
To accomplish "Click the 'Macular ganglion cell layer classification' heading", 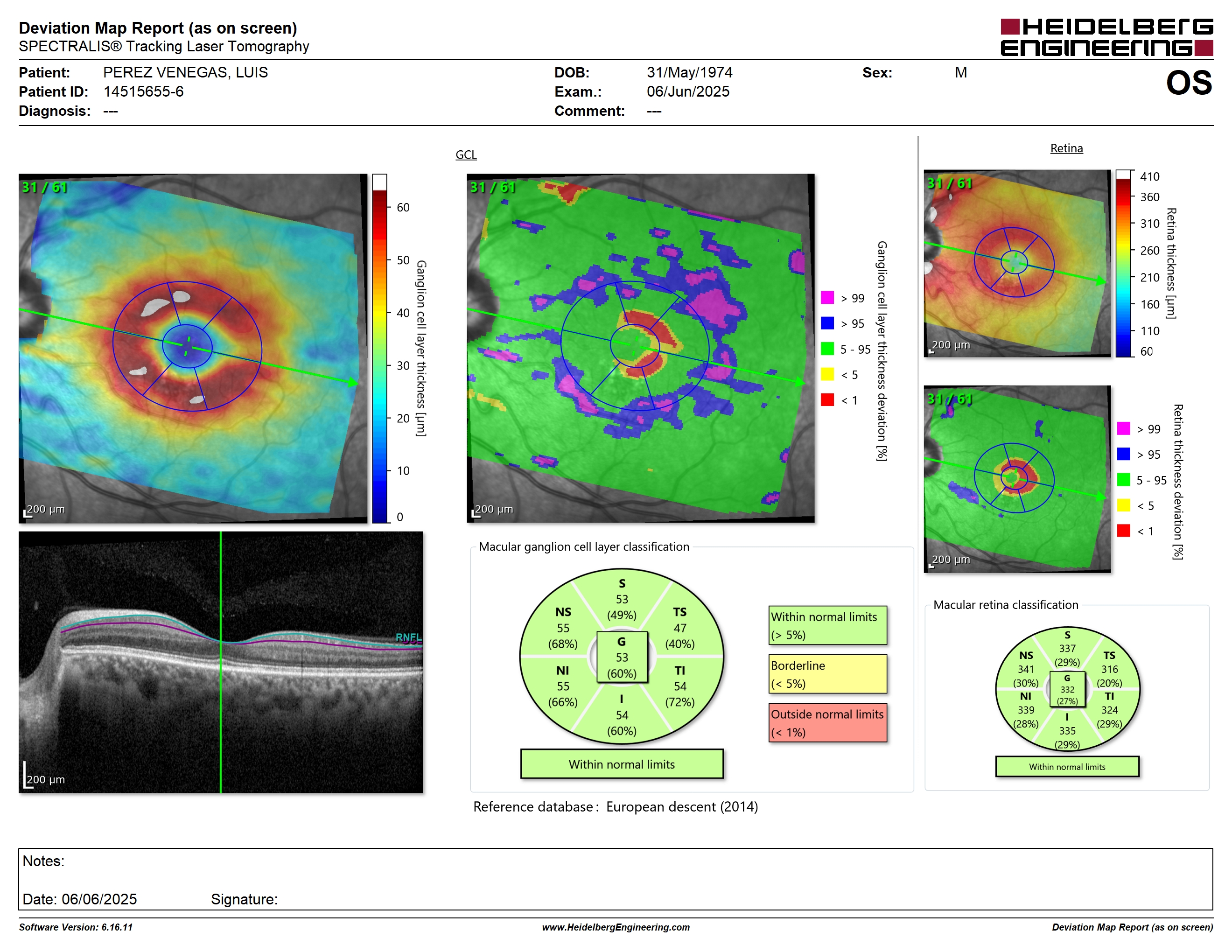I will (584, 546).
